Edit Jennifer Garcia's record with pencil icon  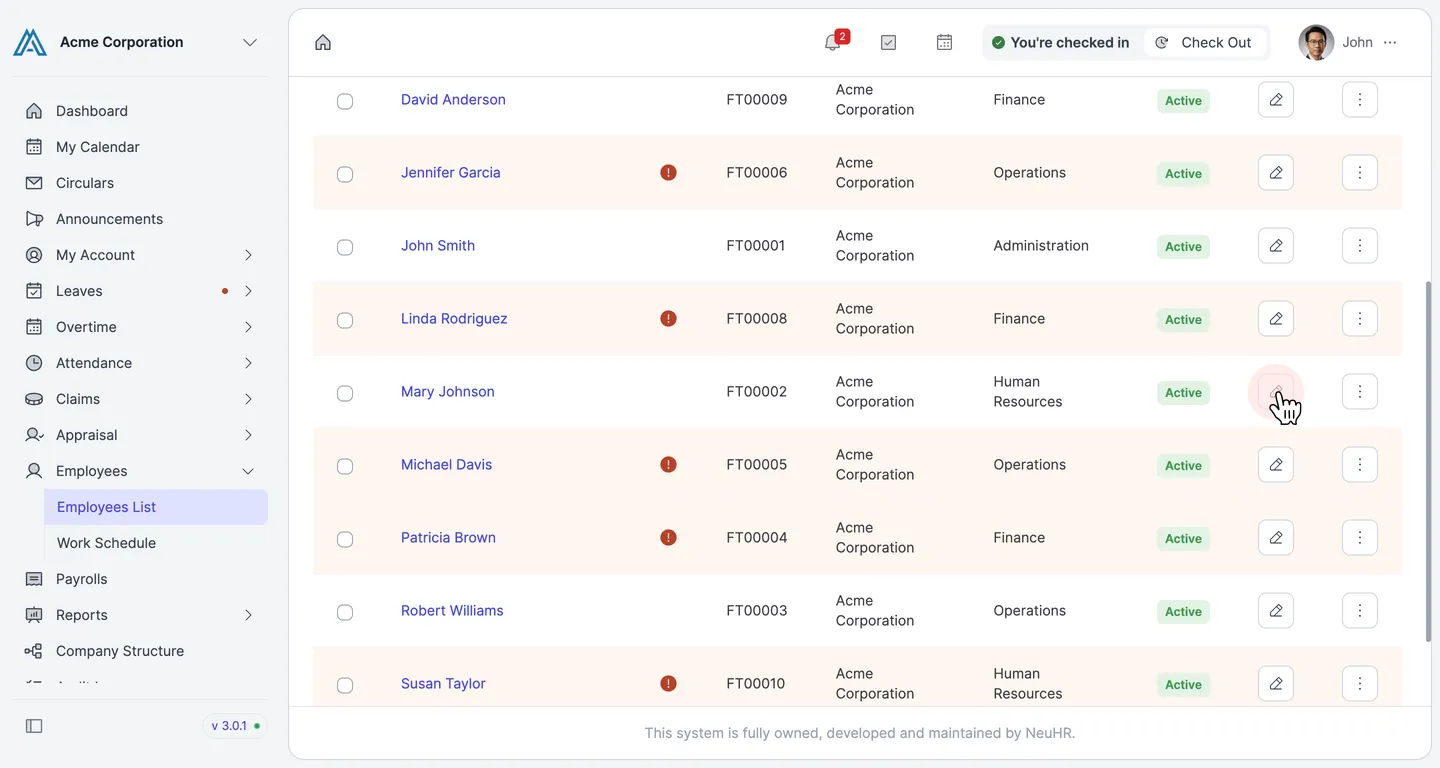(x=1276, y=173)
